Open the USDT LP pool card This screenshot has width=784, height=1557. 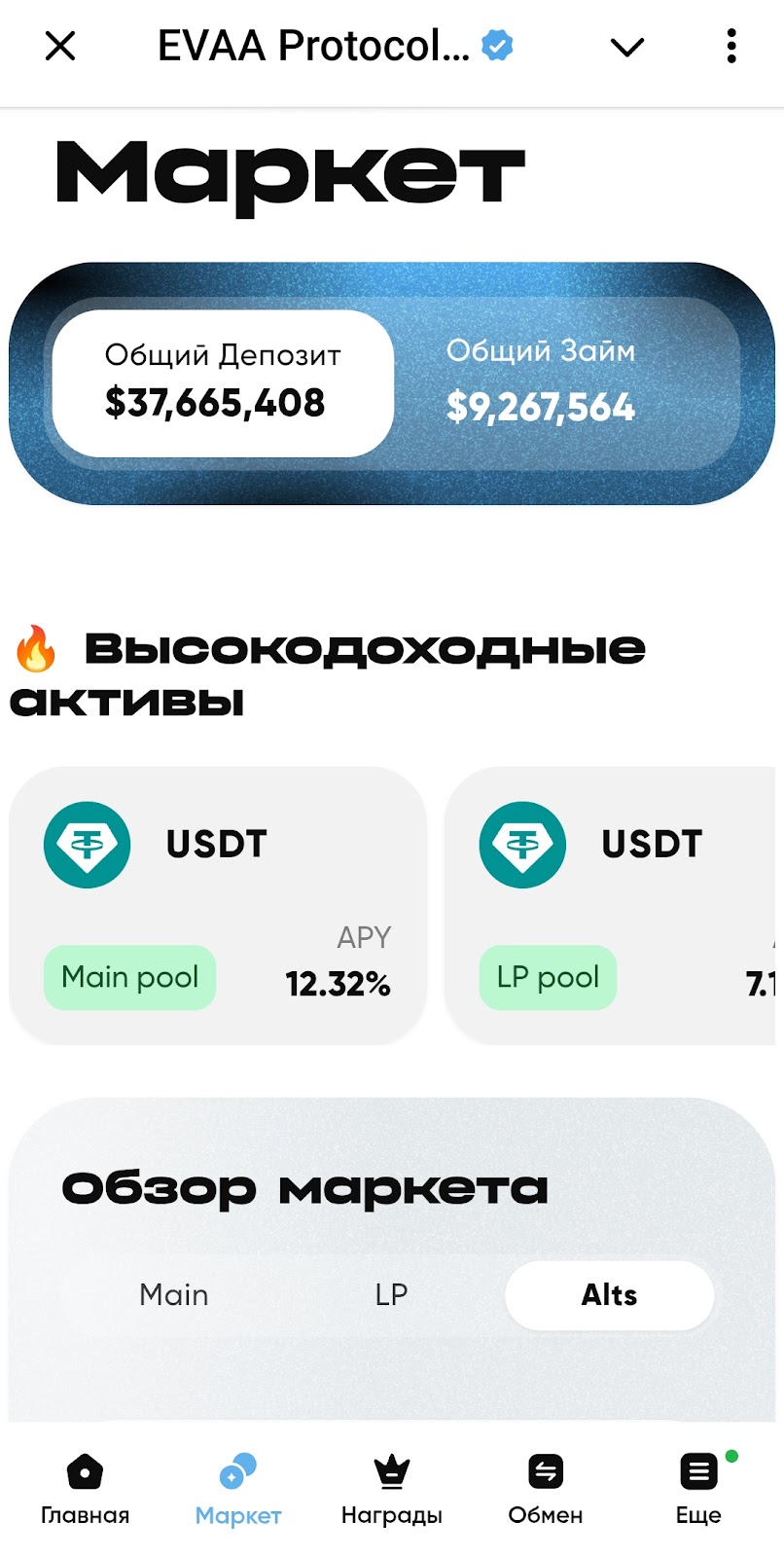613,905
